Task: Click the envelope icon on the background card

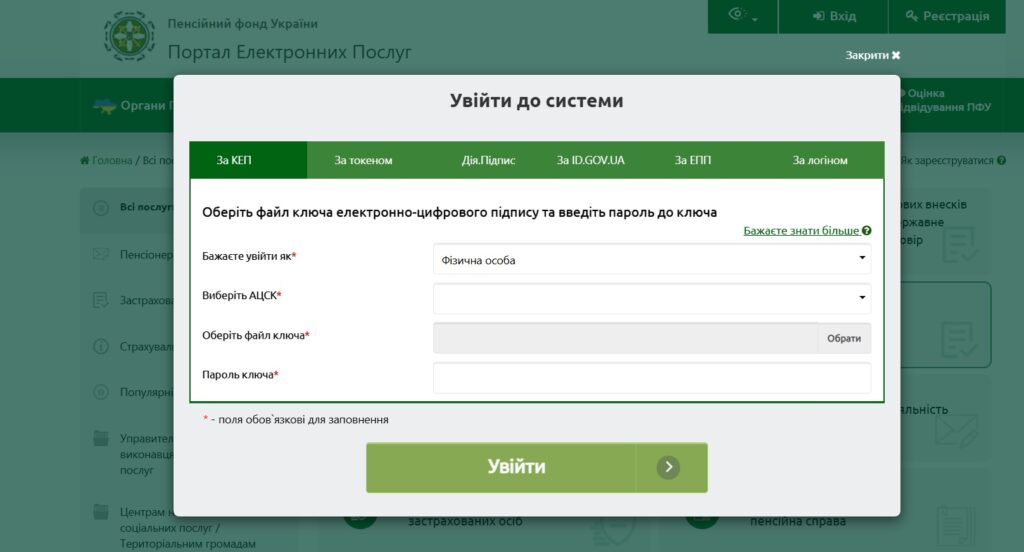Action: tap(956, 429)
